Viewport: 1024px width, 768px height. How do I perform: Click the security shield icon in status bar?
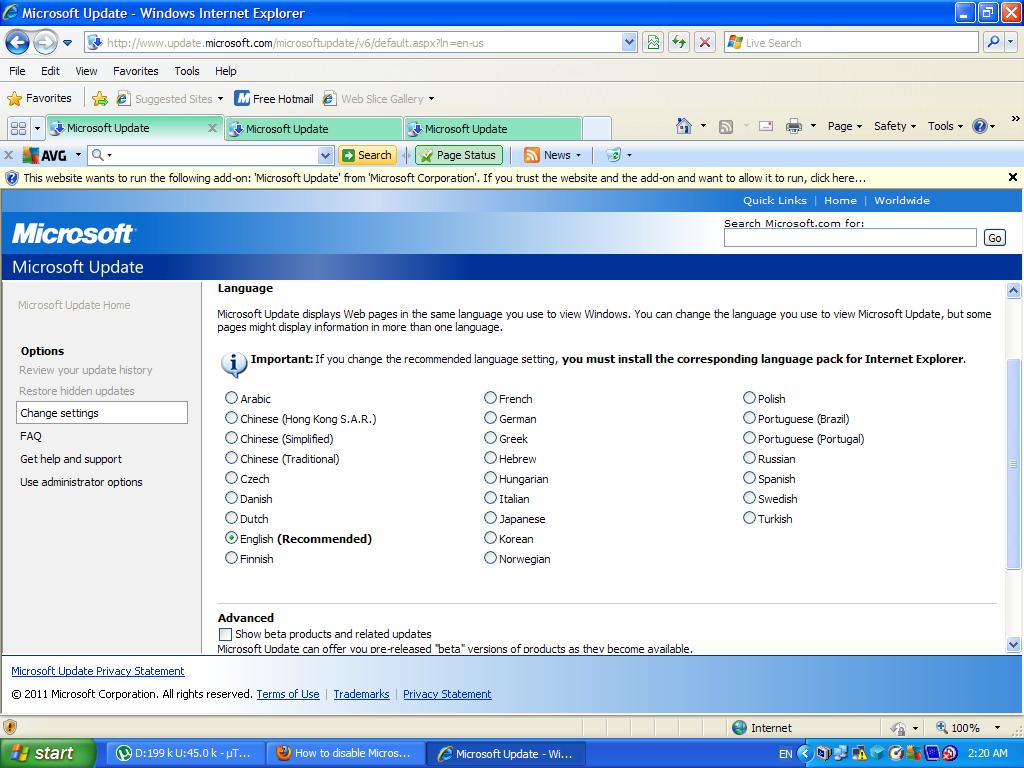point(10,727)
